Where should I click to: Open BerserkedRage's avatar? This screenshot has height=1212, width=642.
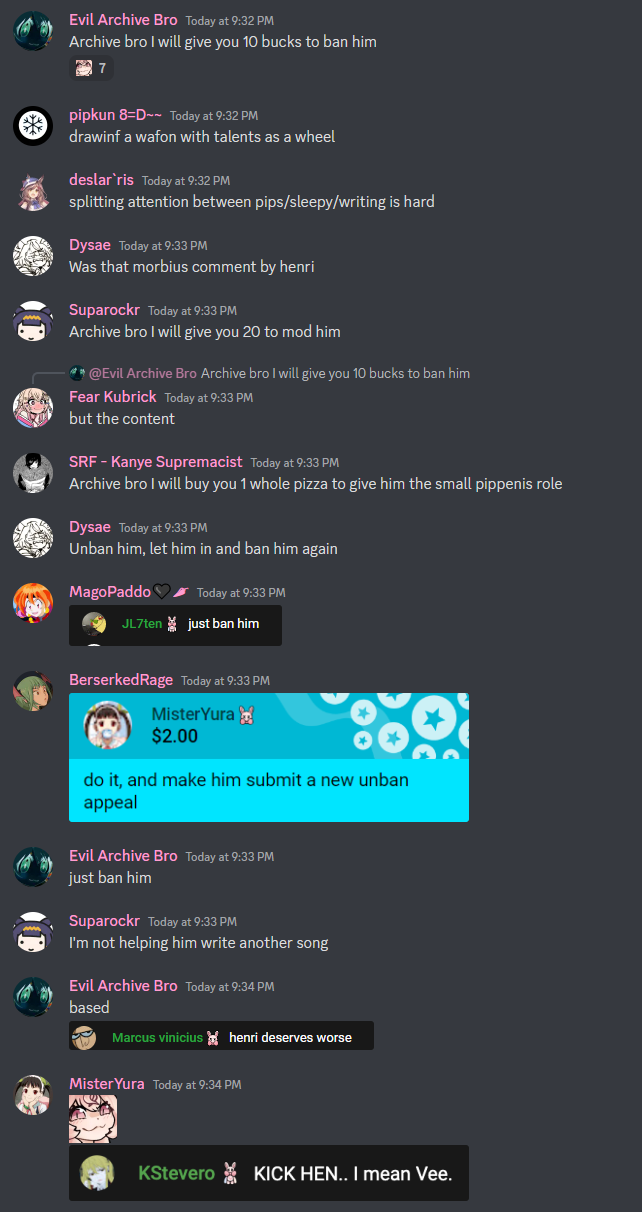click(x=33, y=690)
